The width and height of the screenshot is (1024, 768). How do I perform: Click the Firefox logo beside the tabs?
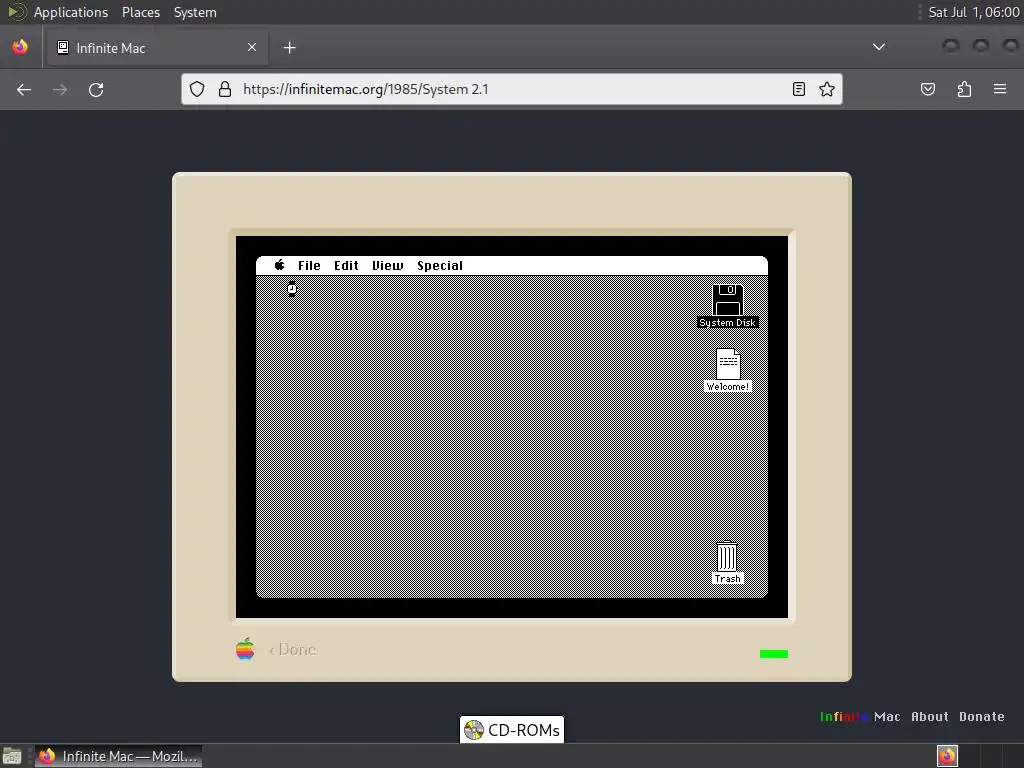click(x=20, y=47)
